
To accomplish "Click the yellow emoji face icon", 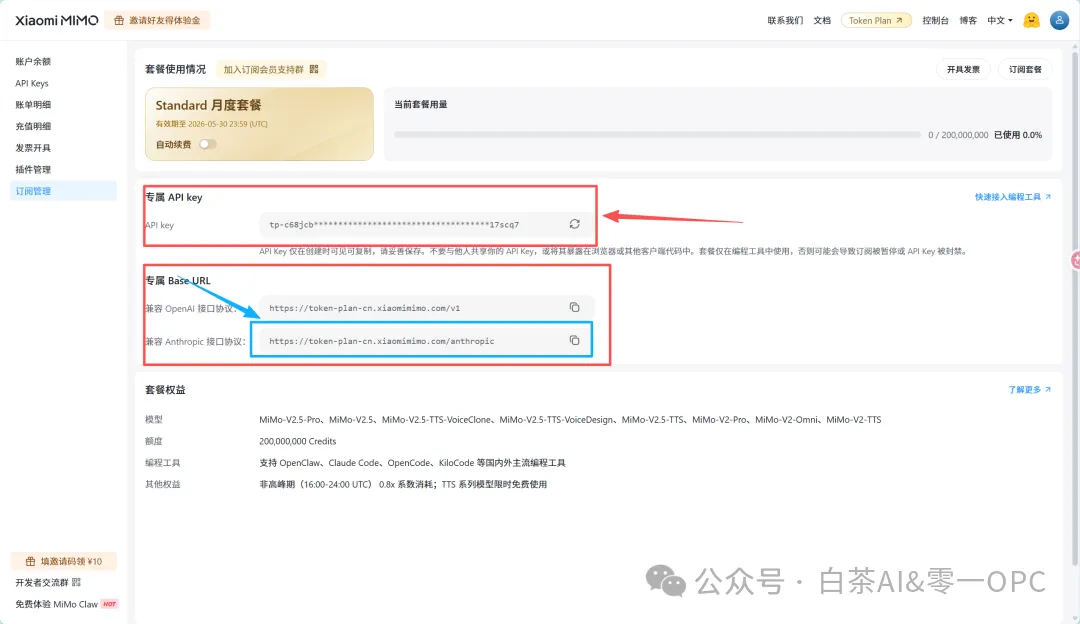I will (1031, 20).
